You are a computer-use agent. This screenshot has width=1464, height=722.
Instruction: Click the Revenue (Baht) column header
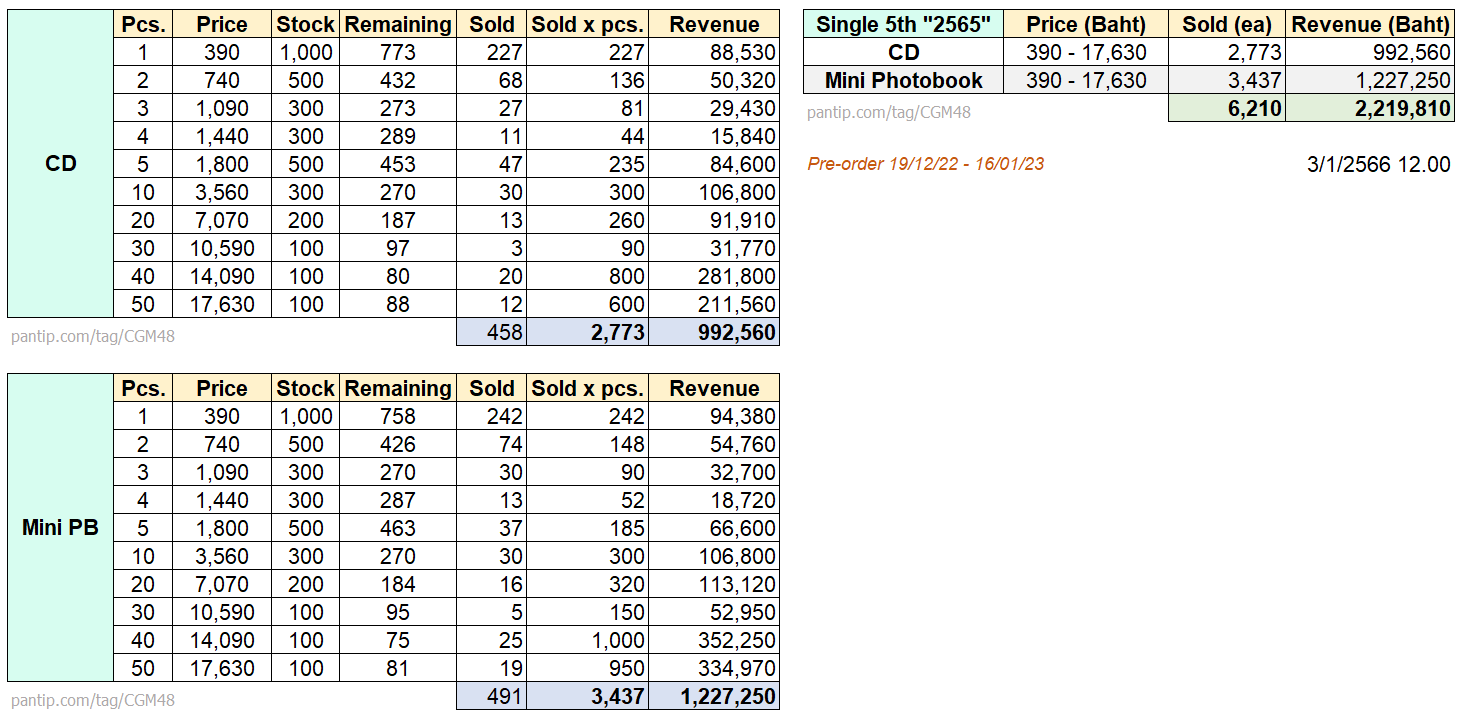(x=1370, y=25)
